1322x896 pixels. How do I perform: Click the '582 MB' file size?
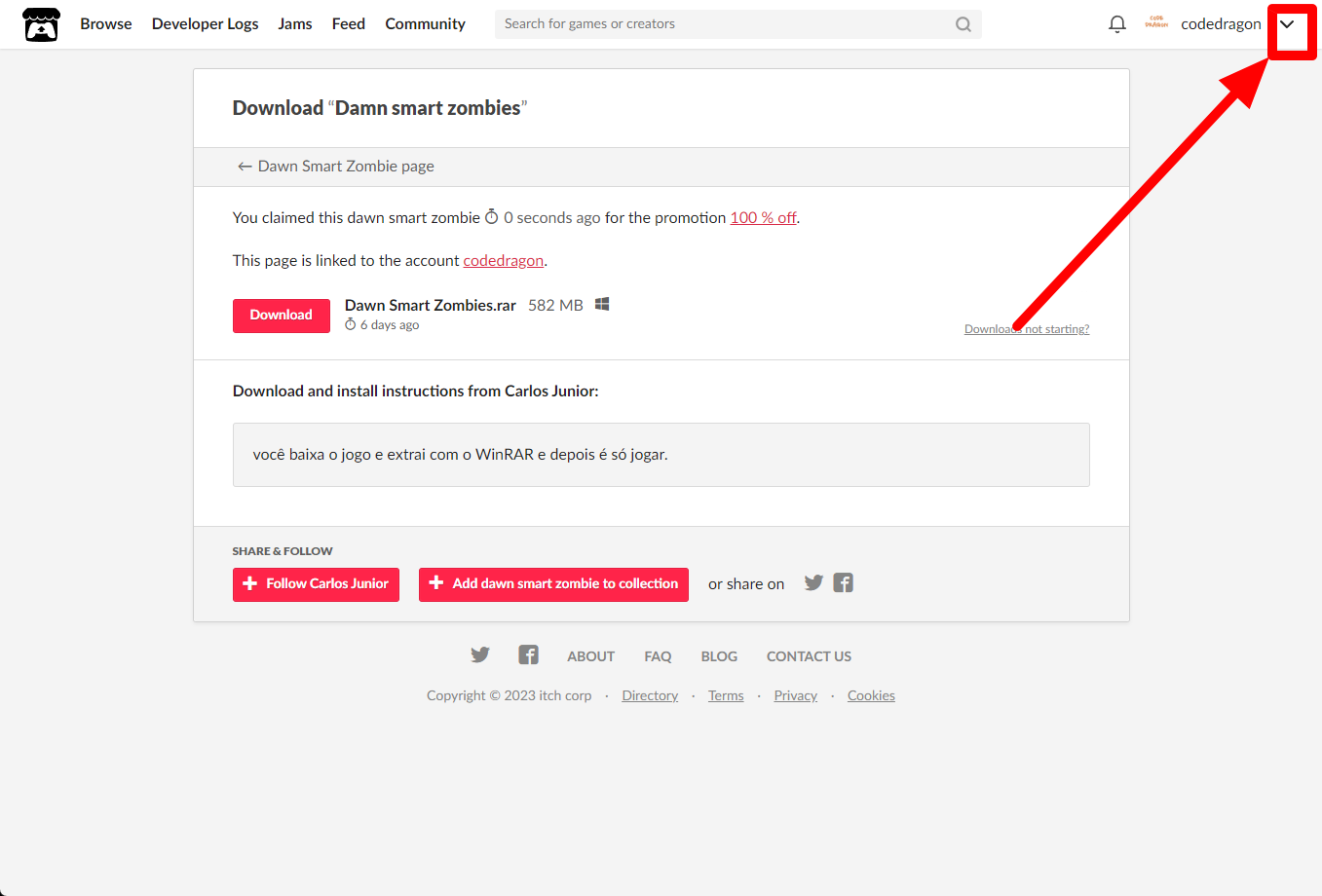tap(555, 305)
